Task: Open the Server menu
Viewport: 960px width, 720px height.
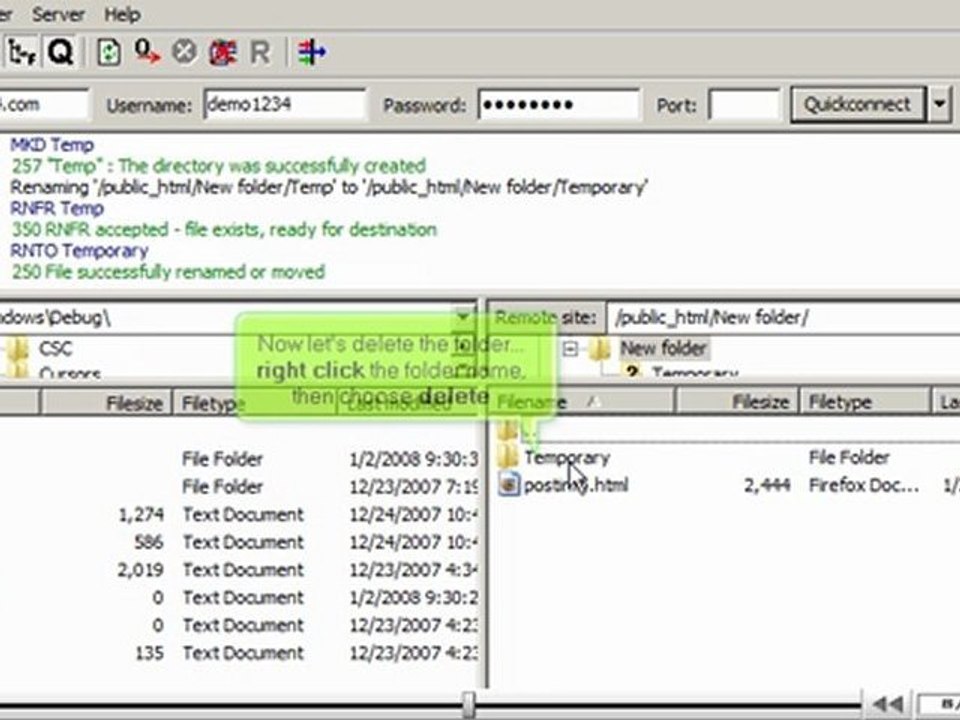Action: pos(58,14)
